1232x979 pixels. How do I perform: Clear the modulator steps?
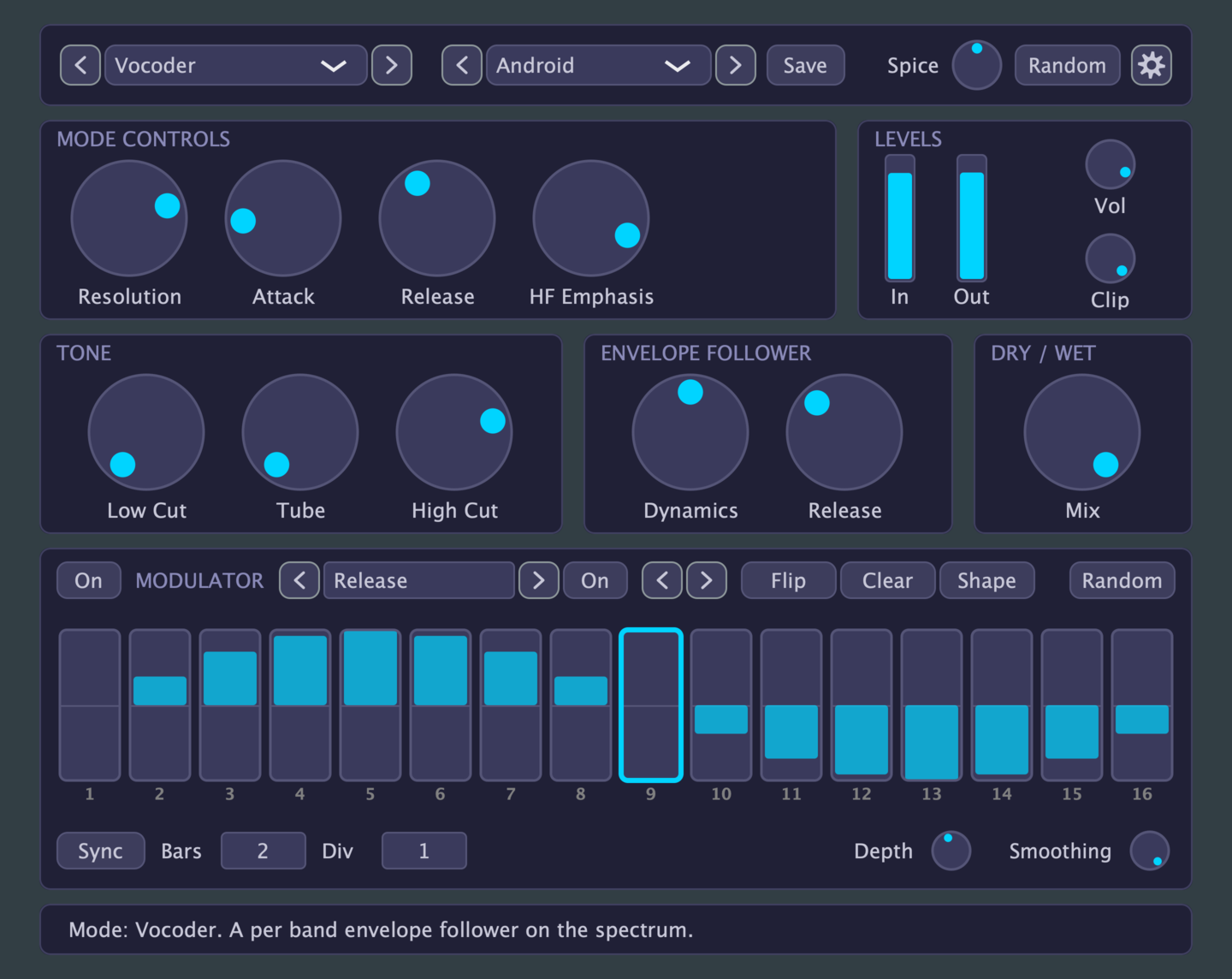pyautogui.click(x=888, y=580)
